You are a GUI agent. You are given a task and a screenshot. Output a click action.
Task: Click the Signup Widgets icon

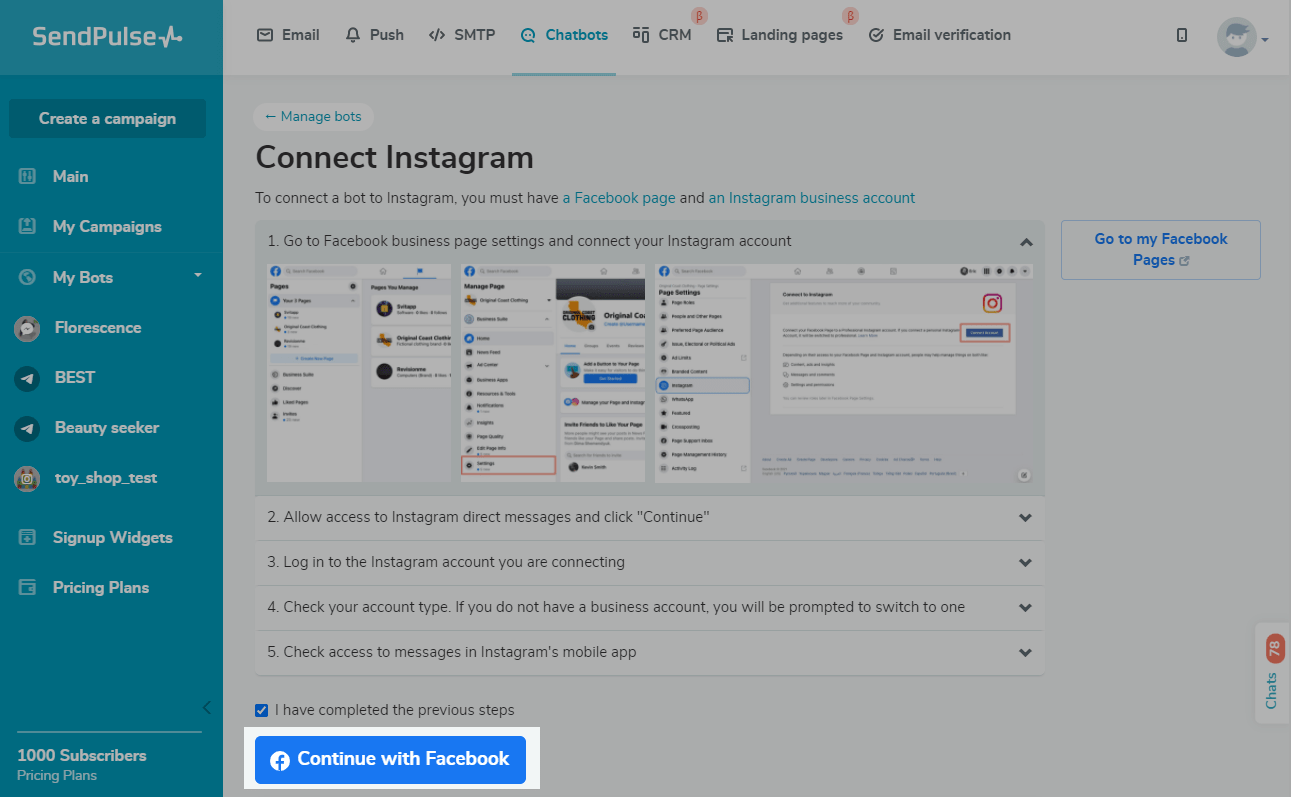click(x=28, y=537)
